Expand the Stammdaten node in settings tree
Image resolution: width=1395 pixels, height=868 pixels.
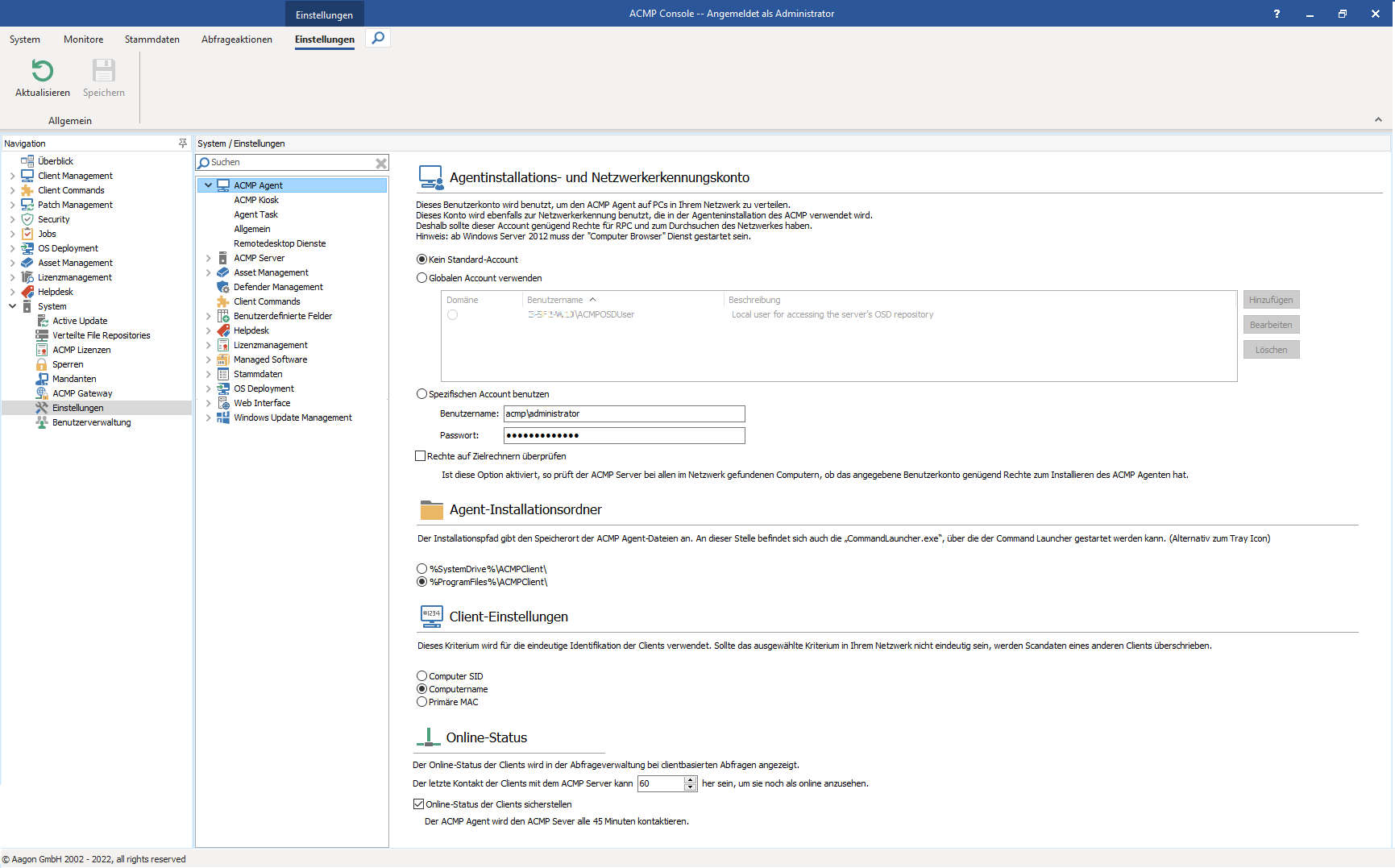pyautogui.click(x=208, y=374)
